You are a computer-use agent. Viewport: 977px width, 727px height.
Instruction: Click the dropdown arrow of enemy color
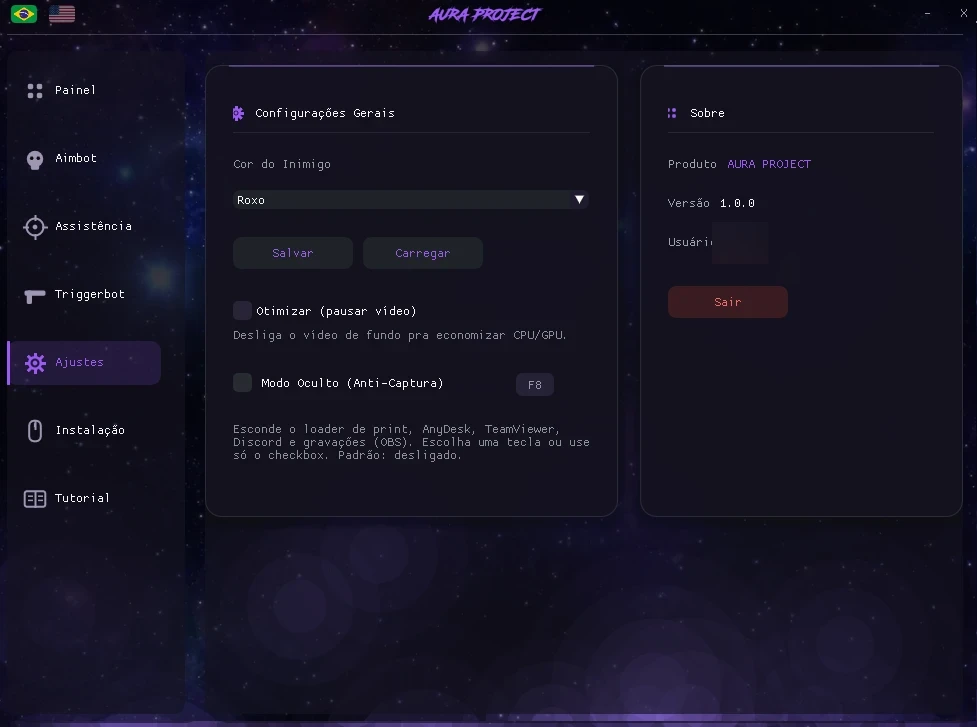[x=579, y=199]
